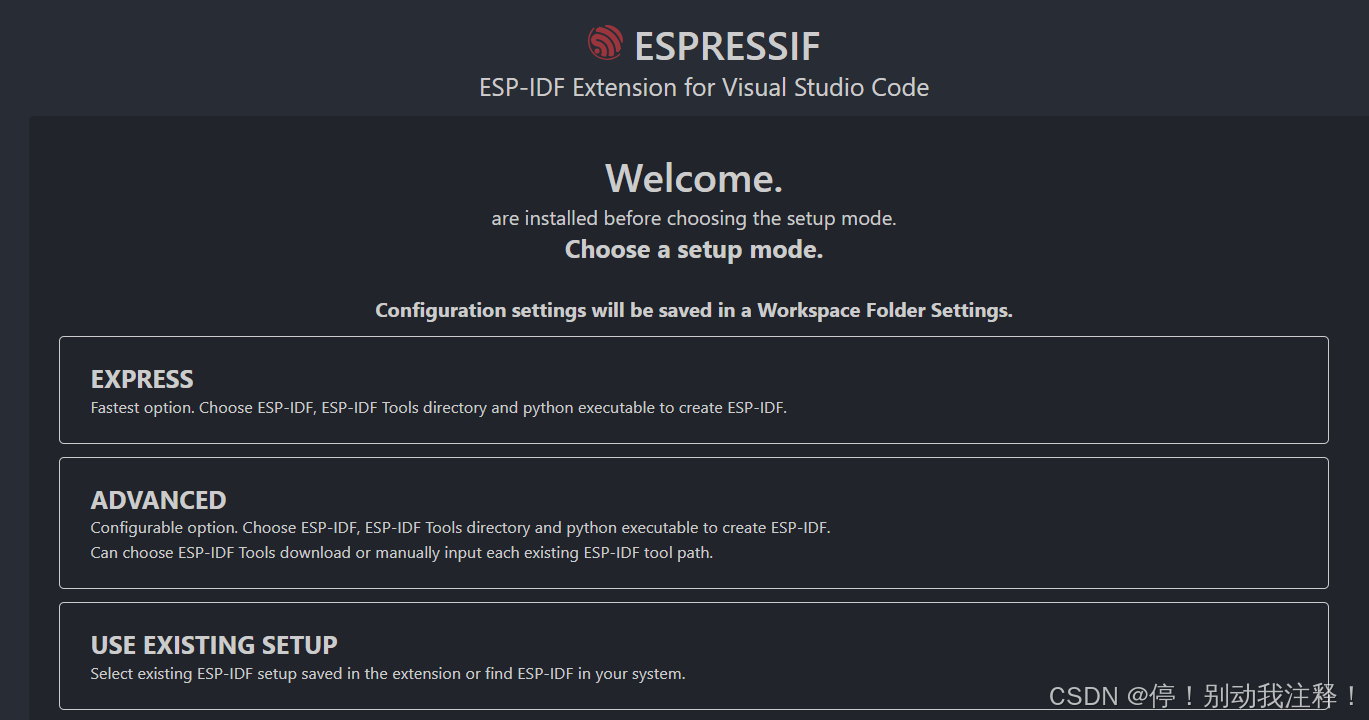Image resolution: width=1369 pixels, height=720 pixels.
Task: Click the EXPRESS heading label
Action: 141,379
